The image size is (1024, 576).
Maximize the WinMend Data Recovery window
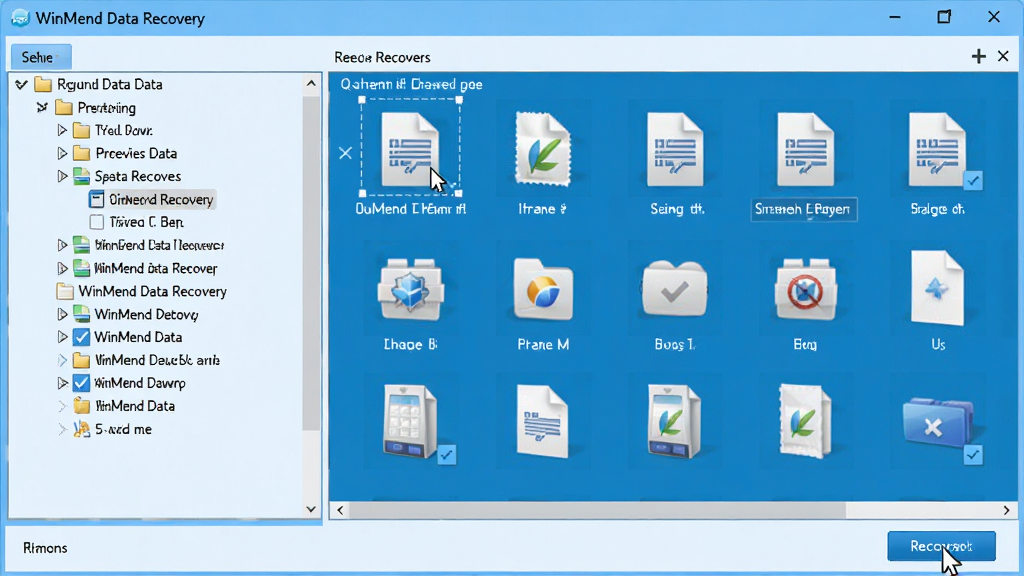pyautogui.click(x=944, y=17)
